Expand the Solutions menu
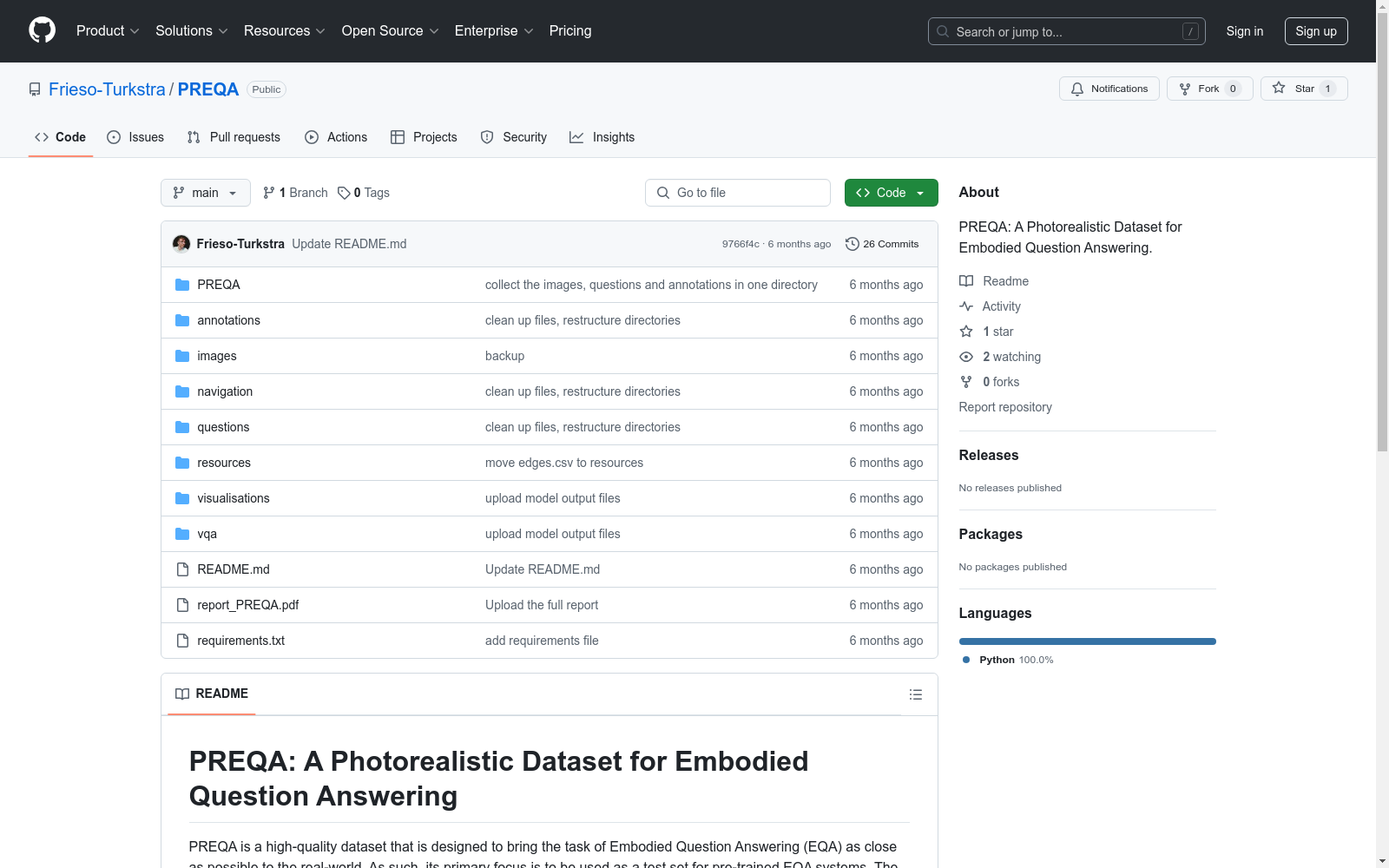 pyautogui.click(x=192, y=30)
